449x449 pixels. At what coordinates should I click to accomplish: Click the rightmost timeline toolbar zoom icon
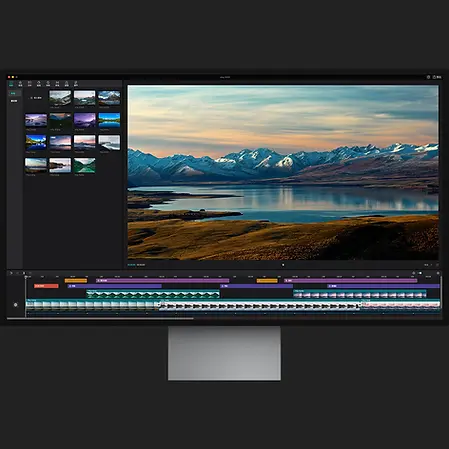point(438,273)
